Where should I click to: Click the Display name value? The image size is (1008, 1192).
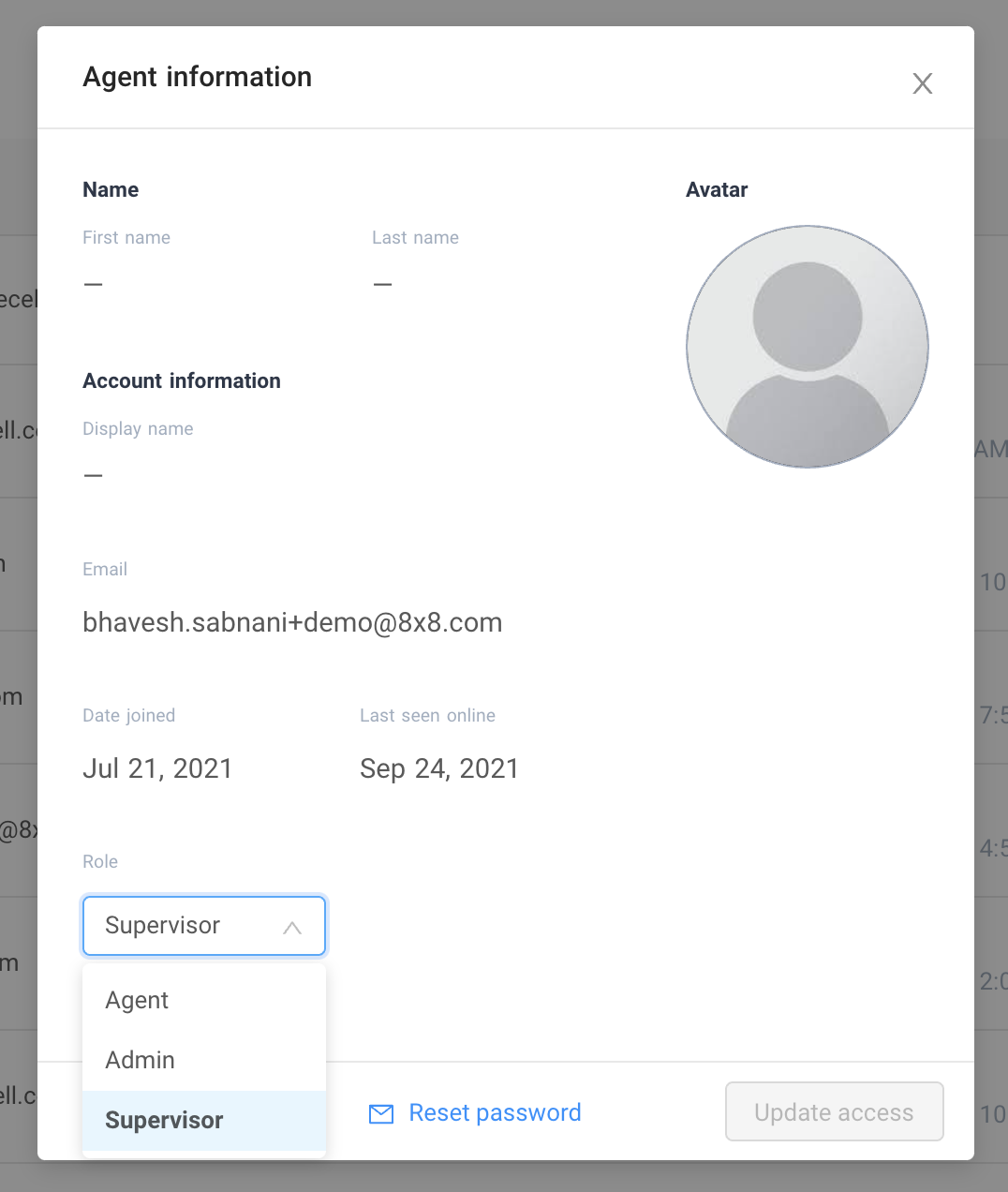[94, 475]
